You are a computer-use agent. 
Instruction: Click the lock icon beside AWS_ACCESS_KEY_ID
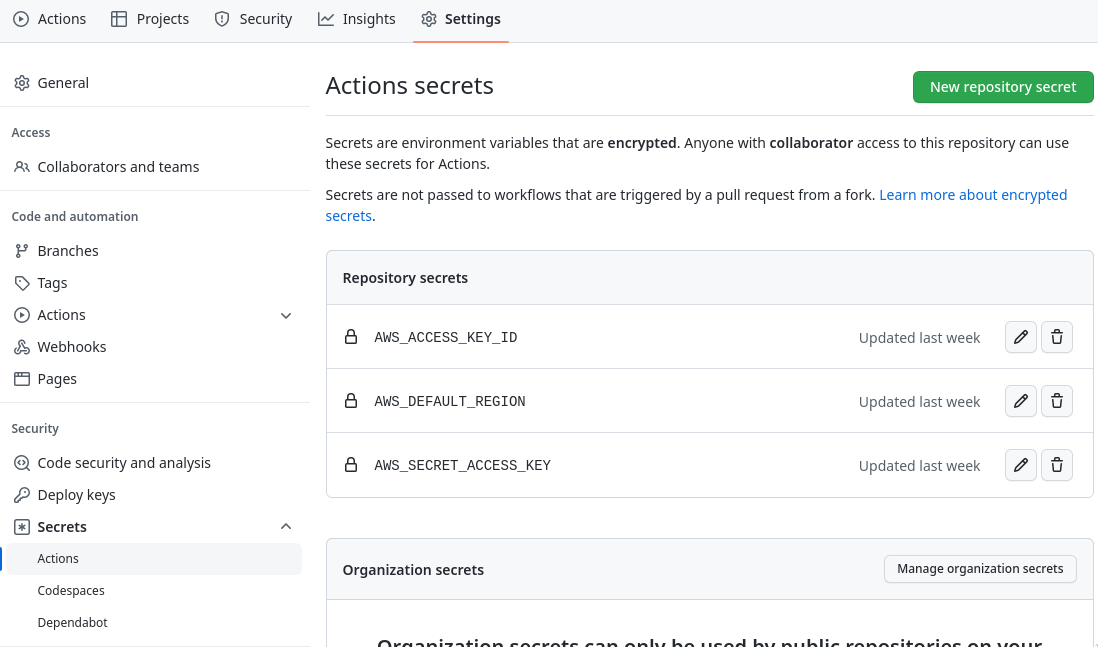pyautogui.click(x=351, y=337)
